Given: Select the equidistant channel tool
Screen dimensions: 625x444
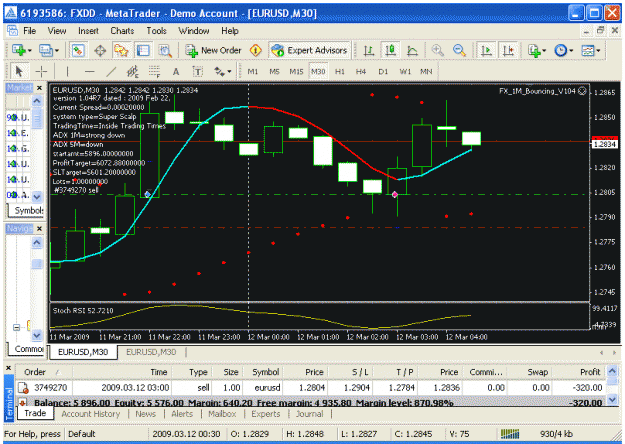Looking at the screenshot, I should (x=133, y=72).
